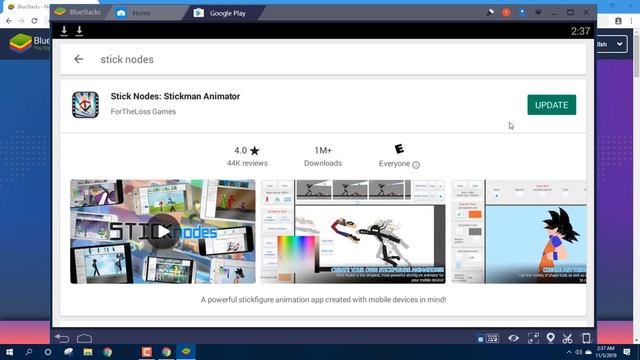Open the Goku character screenshot thumbnail
The image size is (640, 360).
(519, 231)
